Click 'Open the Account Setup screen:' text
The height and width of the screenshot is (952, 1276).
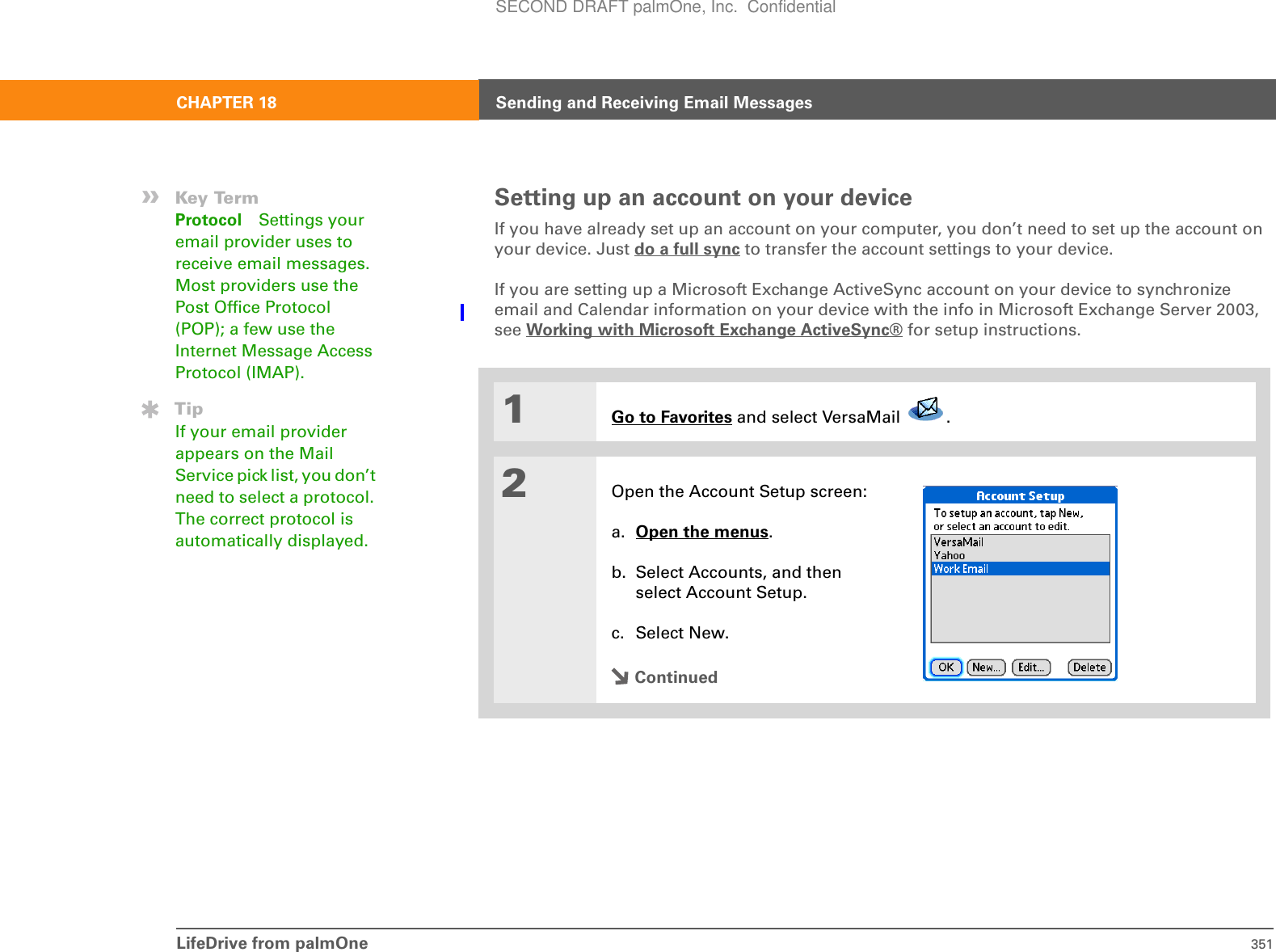pyautogui.click(x=739, y=491)
